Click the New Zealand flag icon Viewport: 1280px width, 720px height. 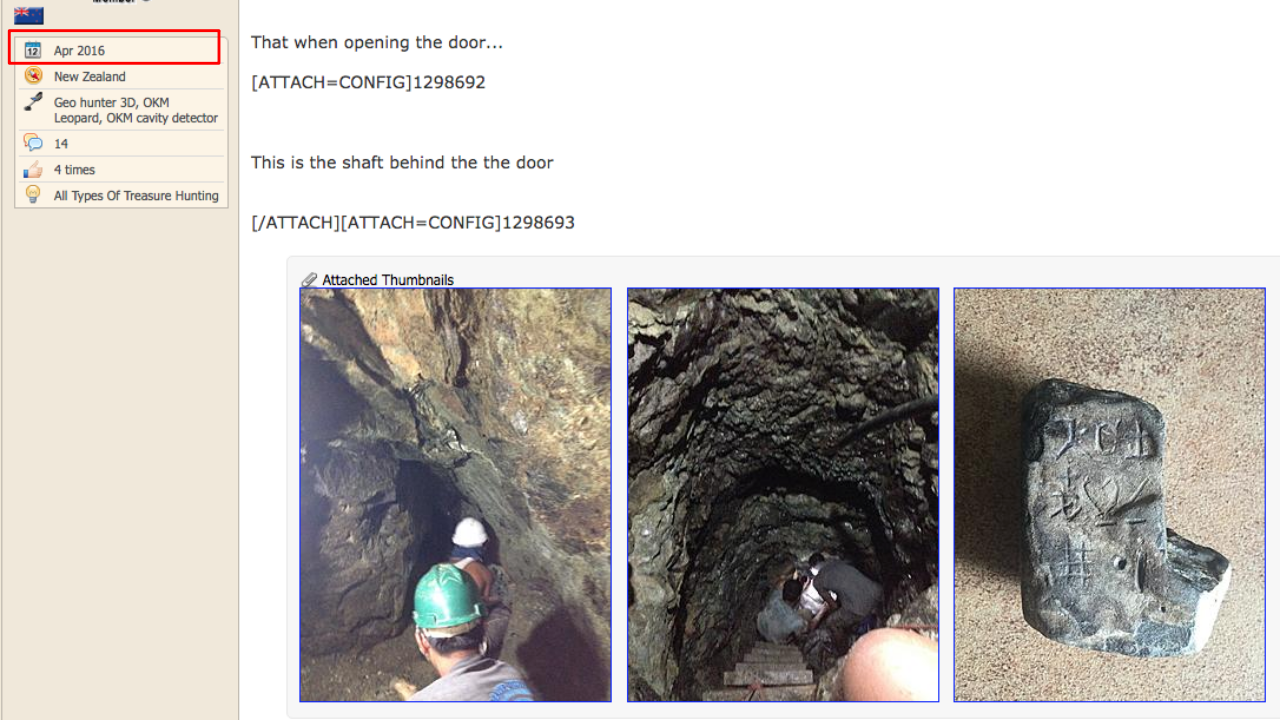pyautogui.click(x=29, y=16)
